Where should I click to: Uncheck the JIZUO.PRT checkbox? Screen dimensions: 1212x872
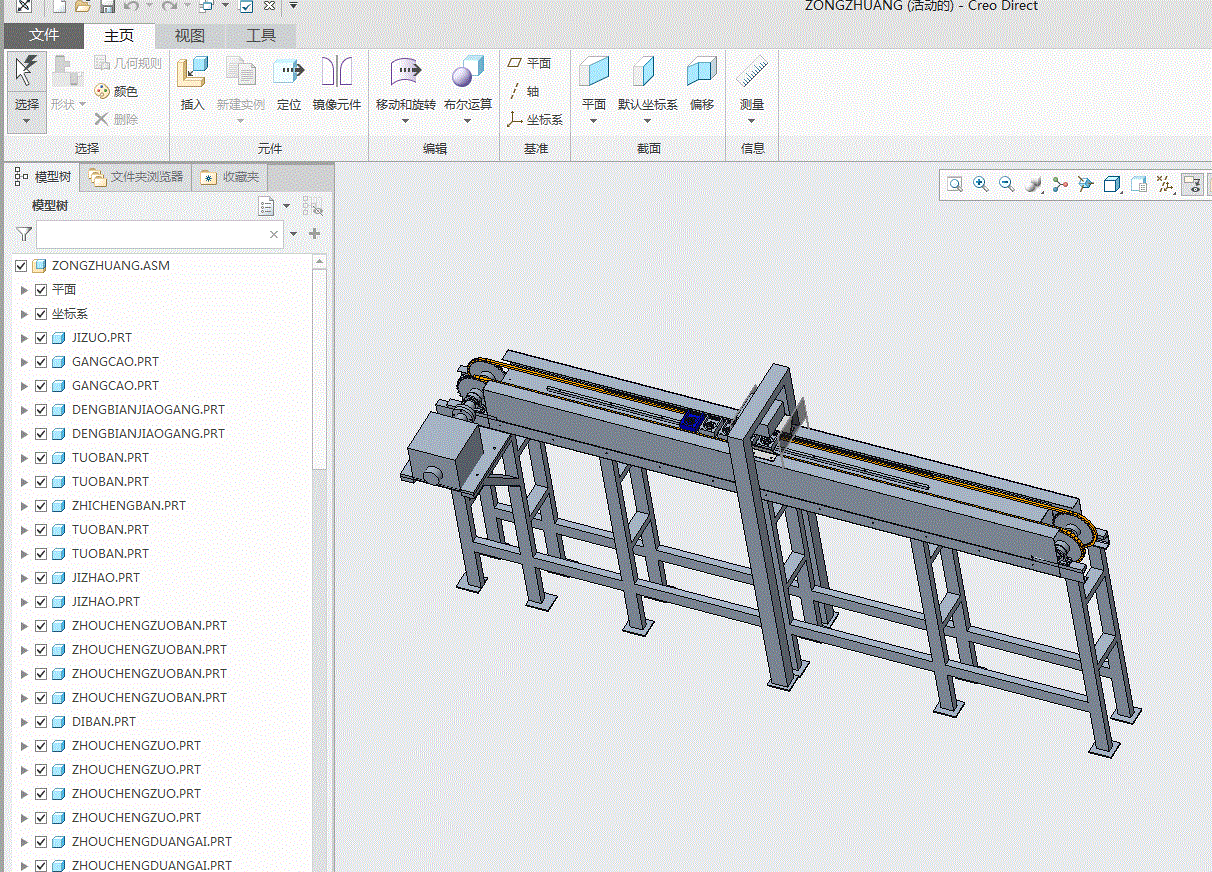coord(41,338)
